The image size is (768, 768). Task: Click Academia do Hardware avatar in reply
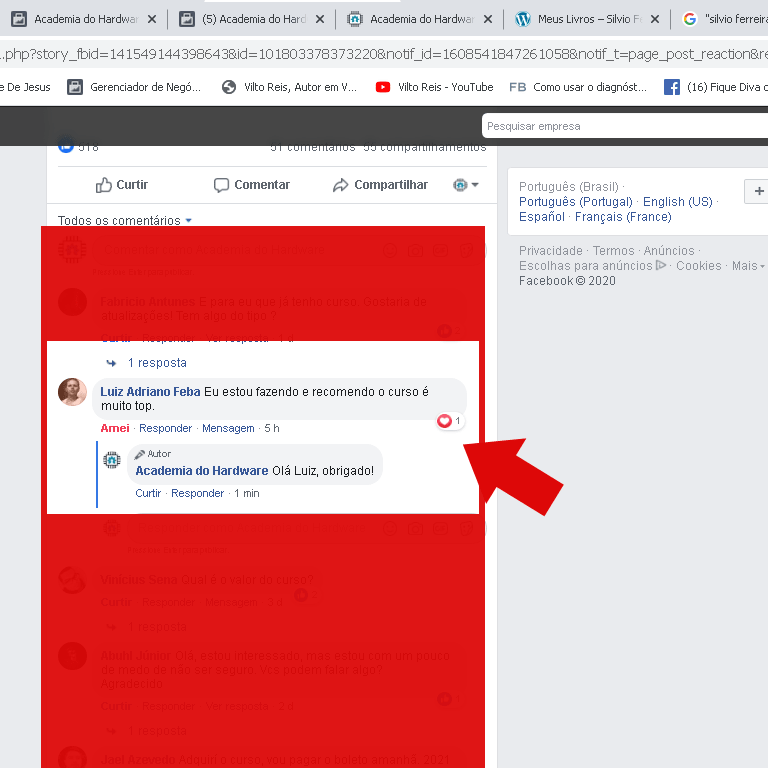pyautogui.click(x=112, y=460)
